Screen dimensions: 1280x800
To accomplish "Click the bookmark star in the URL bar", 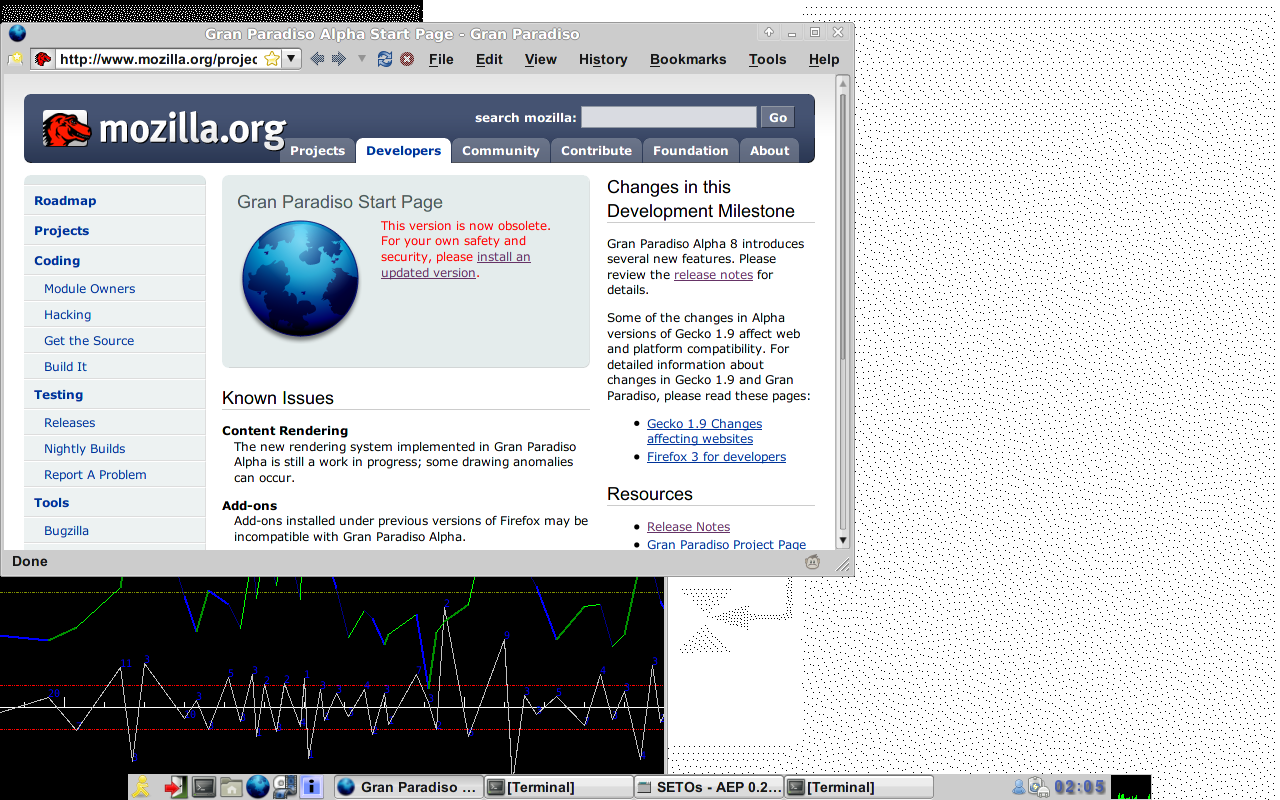I will click(x=272, y=59).
